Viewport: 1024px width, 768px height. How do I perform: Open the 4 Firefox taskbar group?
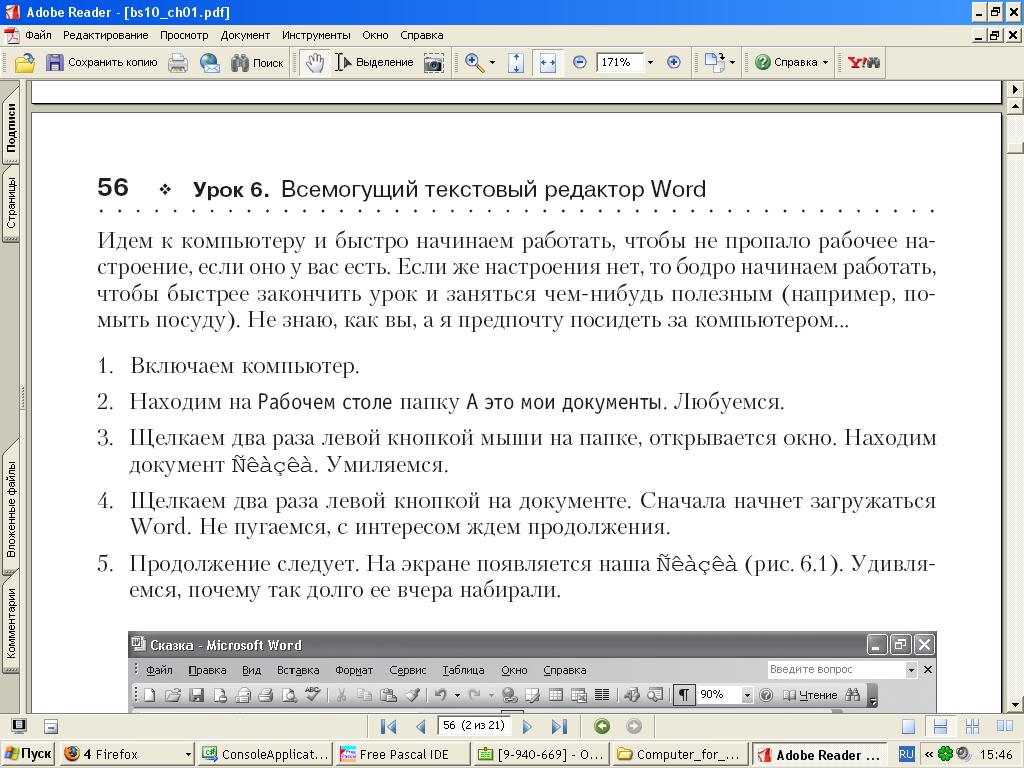127,754
